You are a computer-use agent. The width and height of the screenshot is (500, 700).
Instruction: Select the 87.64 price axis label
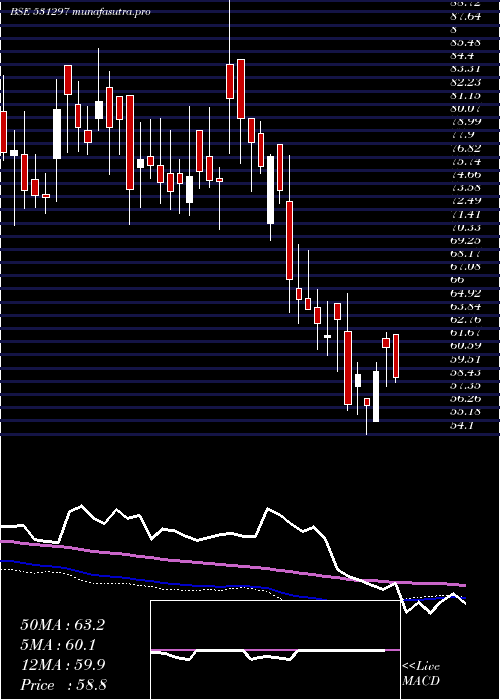tap(463, 16)
